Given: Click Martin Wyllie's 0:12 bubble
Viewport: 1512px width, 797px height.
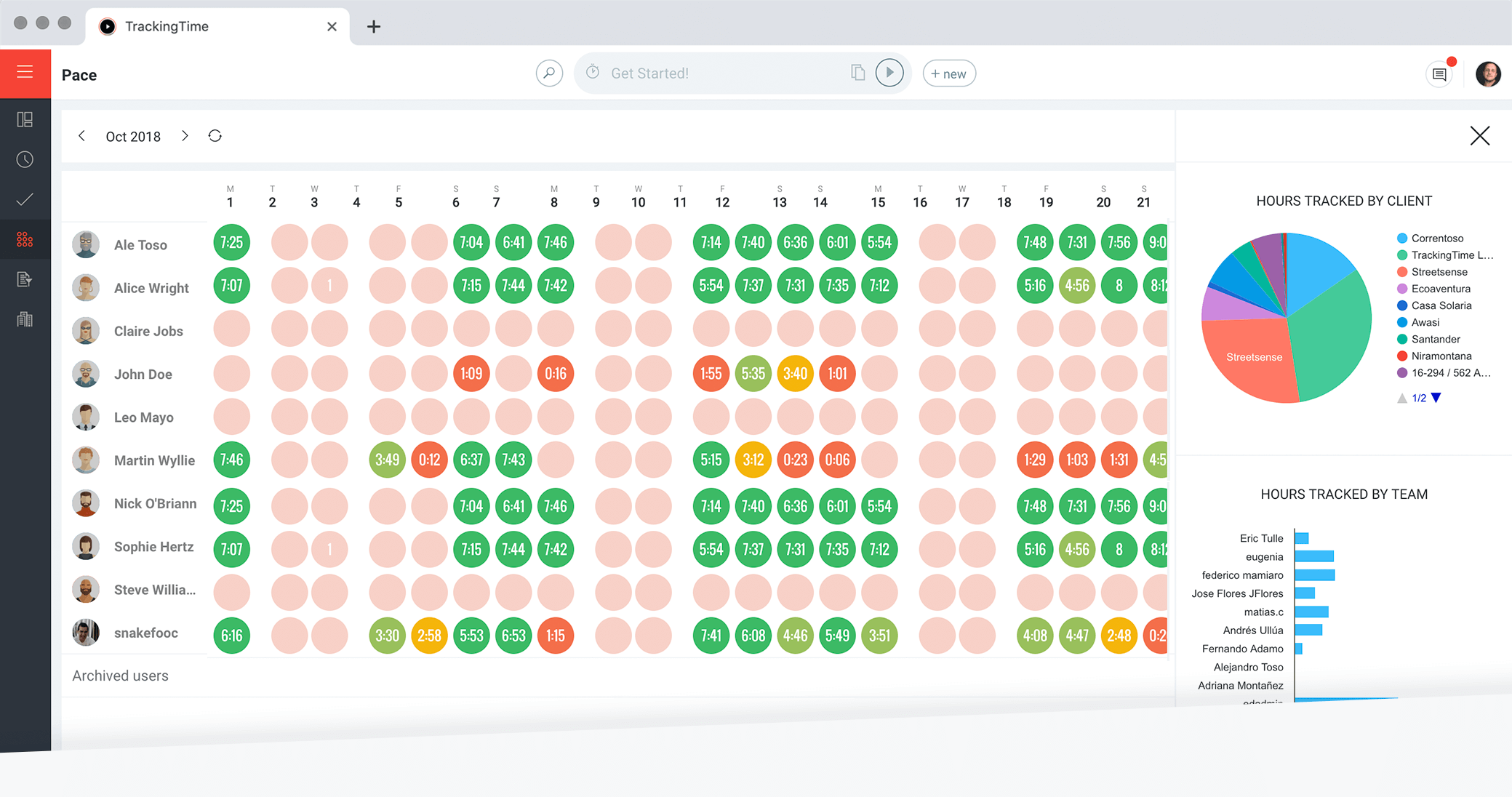Looking at the screenshot, I should [x=429, y=460].
